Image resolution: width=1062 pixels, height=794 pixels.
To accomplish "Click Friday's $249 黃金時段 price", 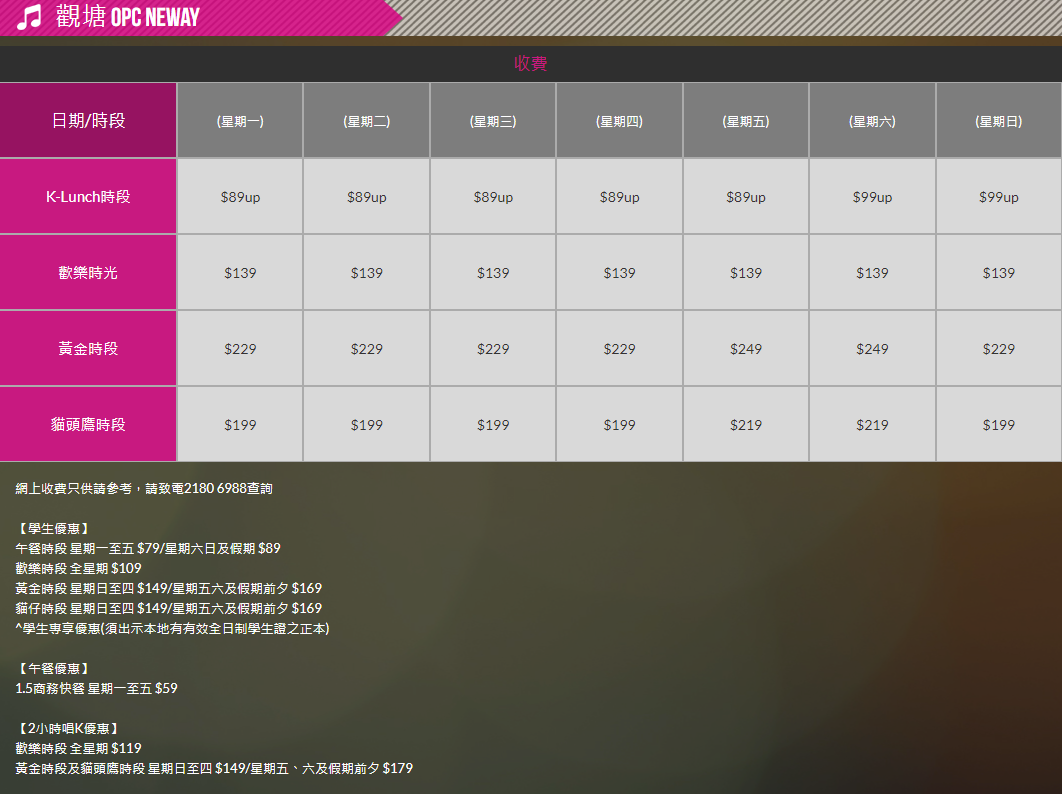I will (746, 349).
